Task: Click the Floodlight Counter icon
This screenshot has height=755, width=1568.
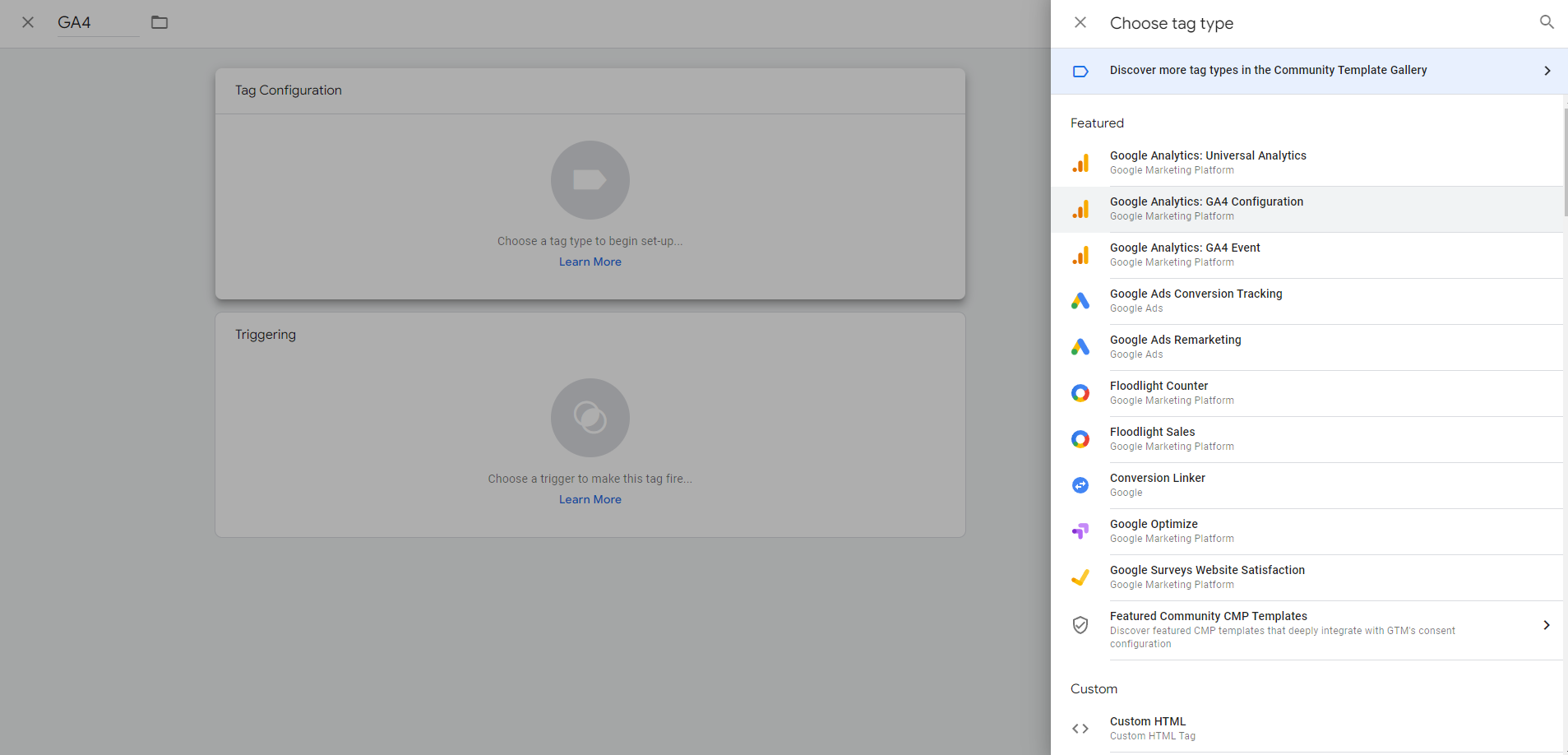Action: (1080, 392)
